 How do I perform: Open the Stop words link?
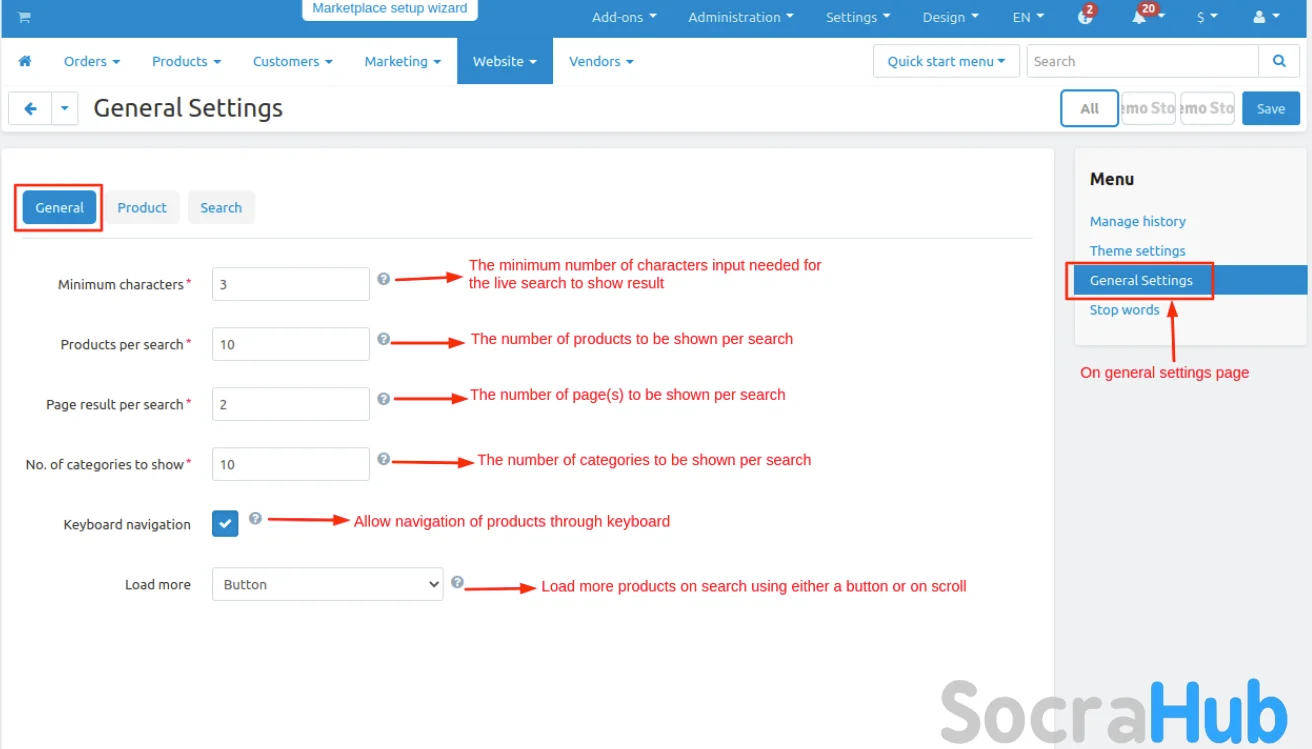1124,310
